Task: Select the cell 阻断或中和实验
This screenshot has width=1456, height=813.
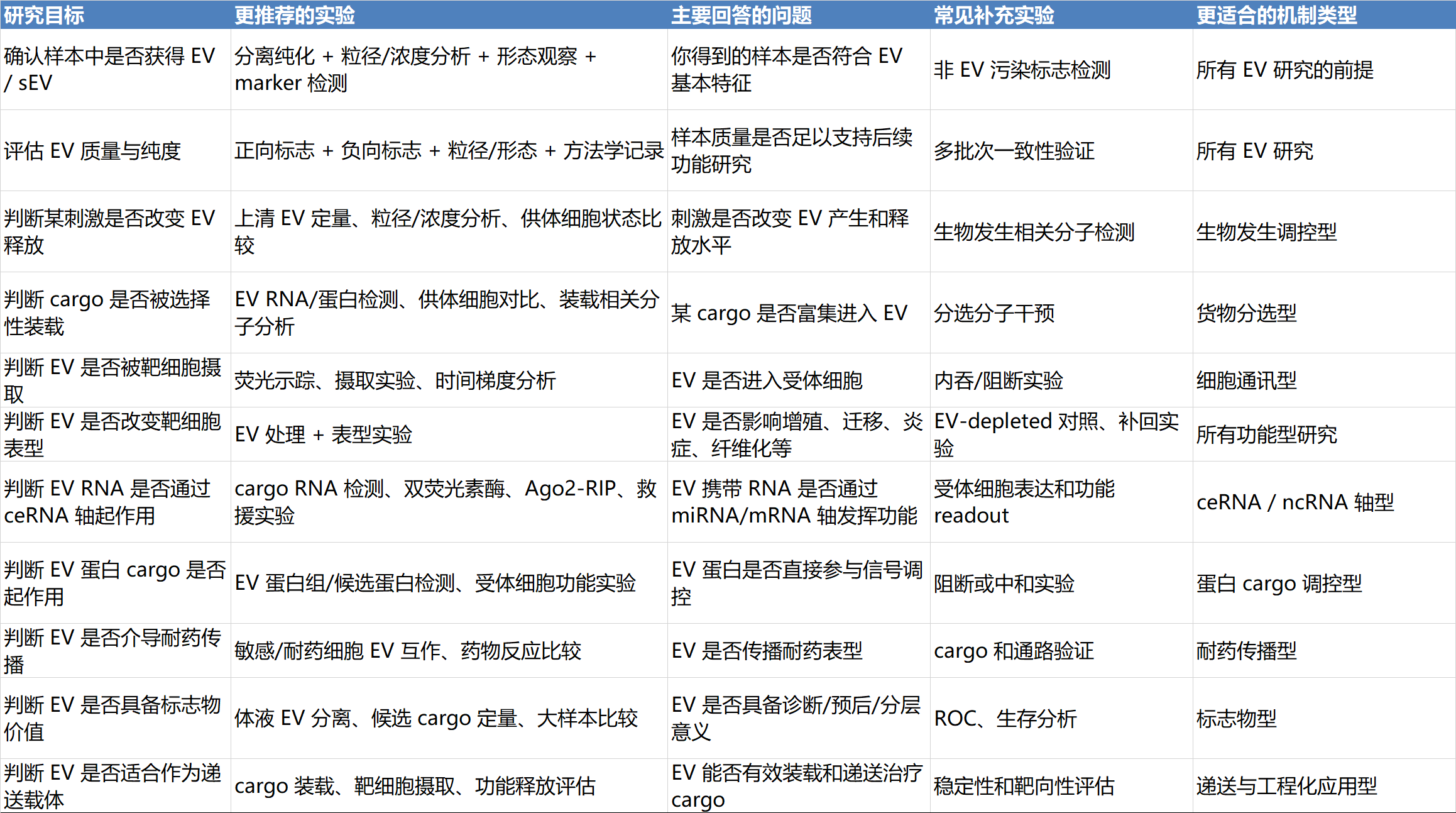Action: pyautogui.click(x=1004, y=583)
